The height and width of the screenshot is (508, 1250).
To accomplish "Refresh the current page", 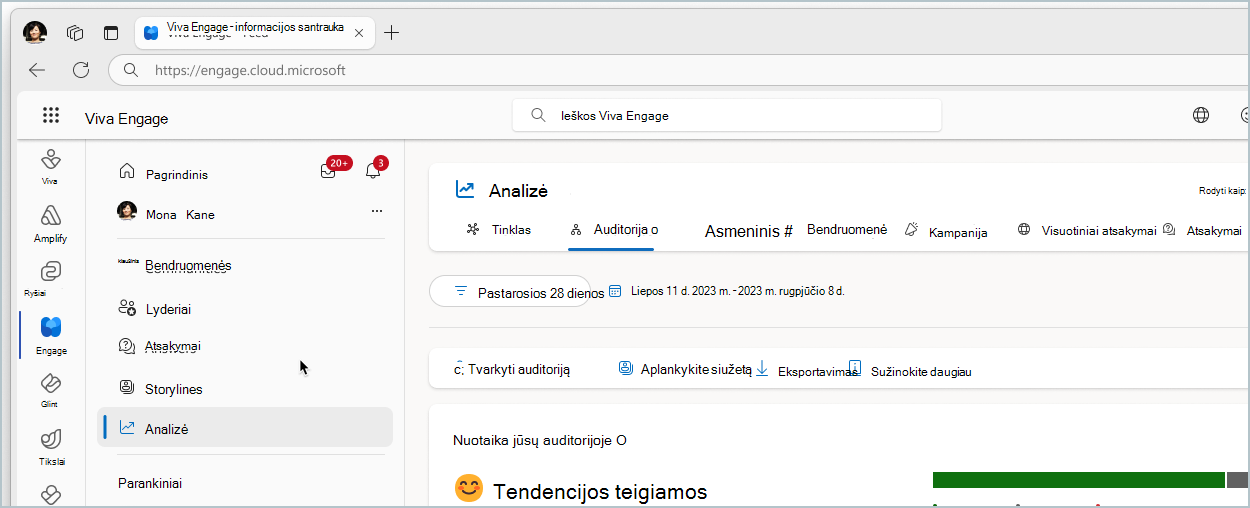I will [x=81, y=70].
